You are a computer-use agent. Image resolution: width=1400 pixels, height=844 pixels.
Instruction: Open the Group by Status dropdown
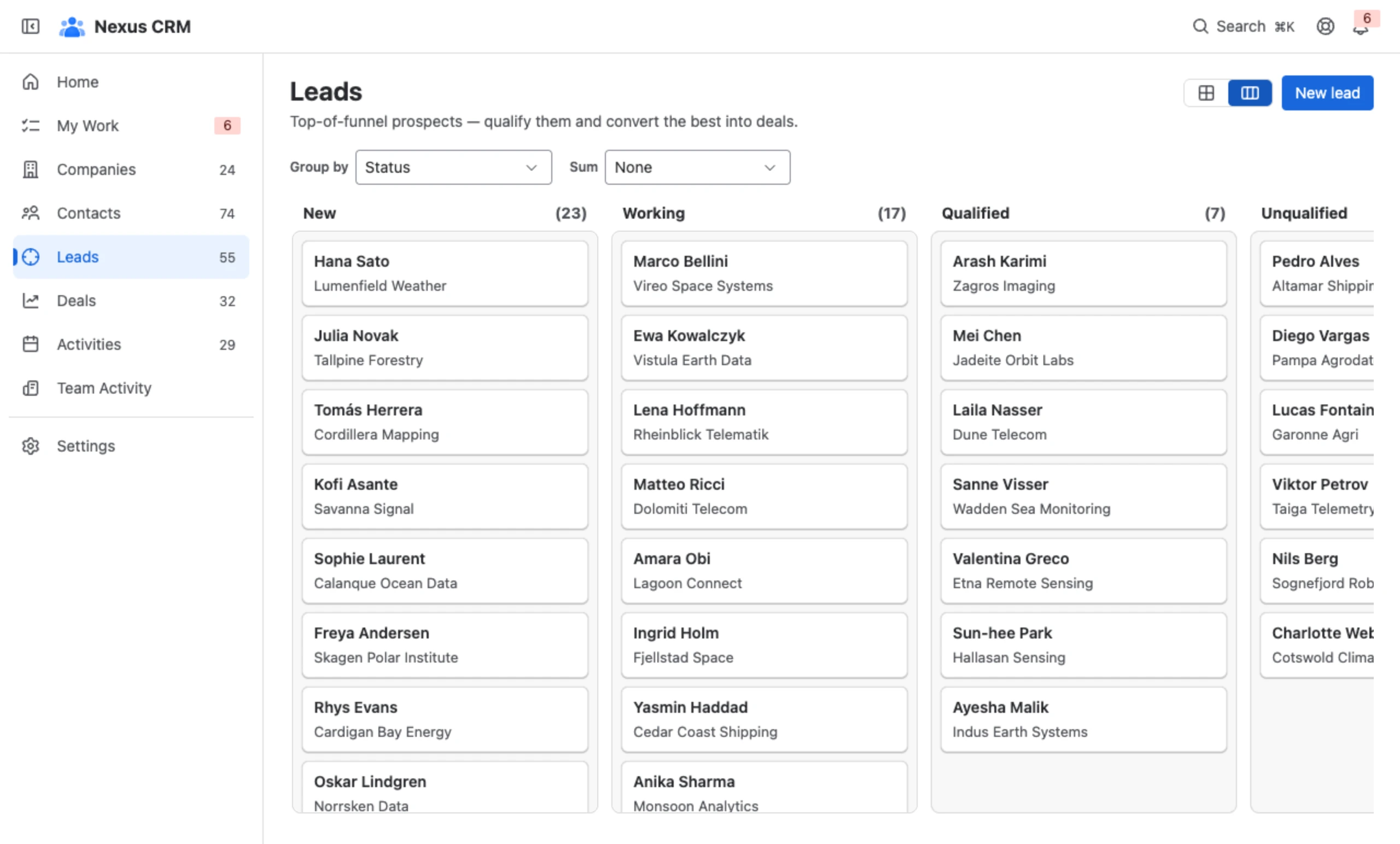[x=453, y=167]
